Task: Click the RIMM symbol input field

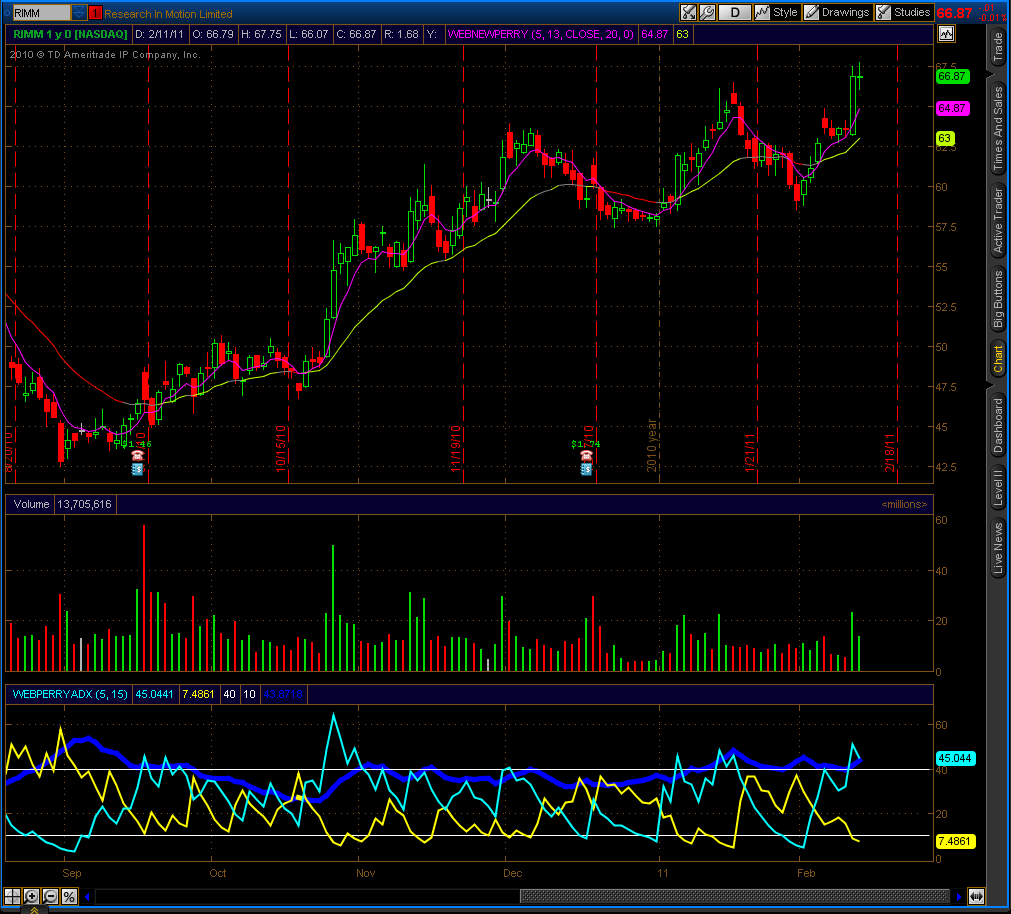Action: click(x=41, y=13)
